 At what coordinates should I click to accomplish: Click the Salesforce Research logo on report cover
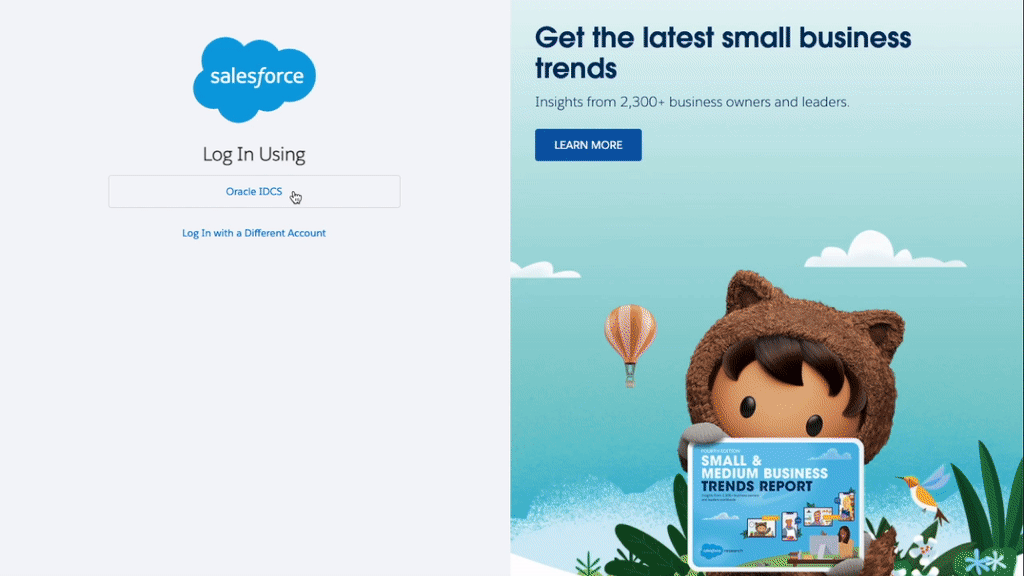(721, 551)
